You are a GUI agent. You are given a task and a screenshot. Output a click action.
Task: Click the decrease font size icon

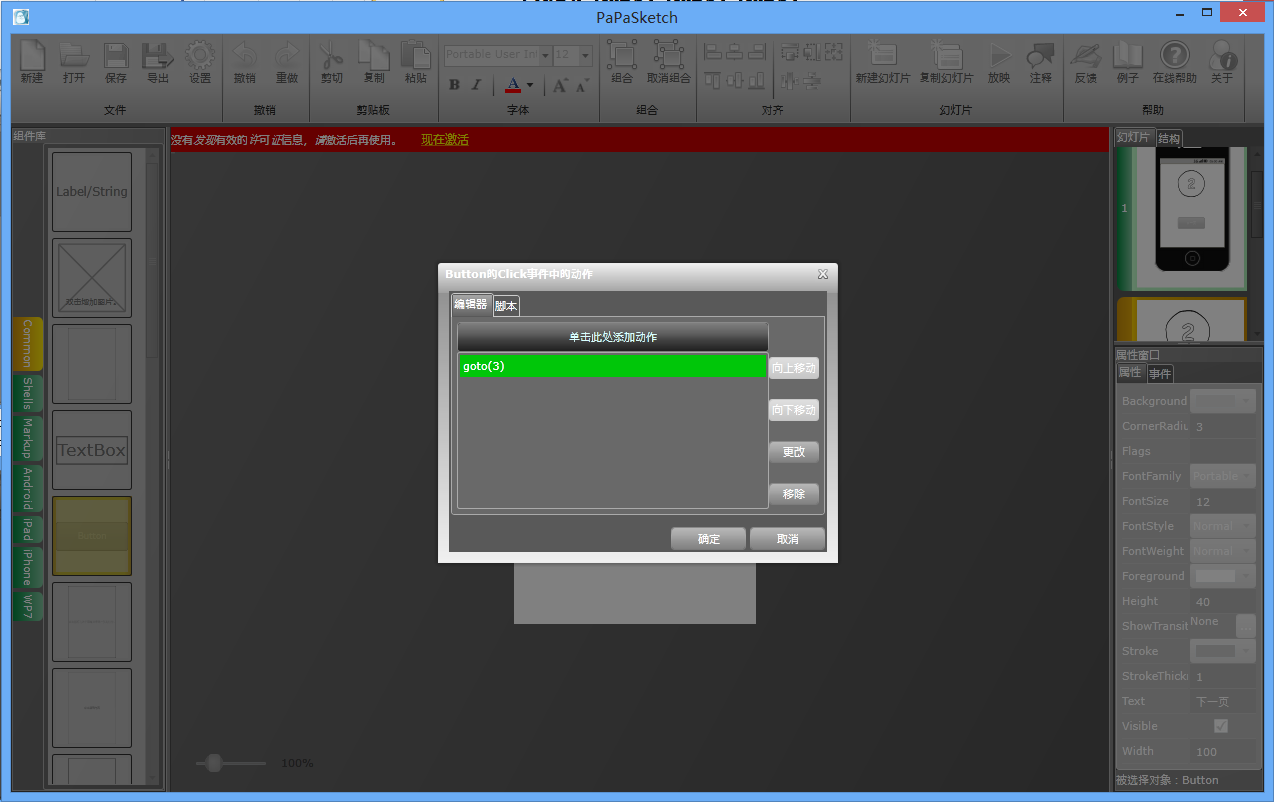[x=581, y=85]
